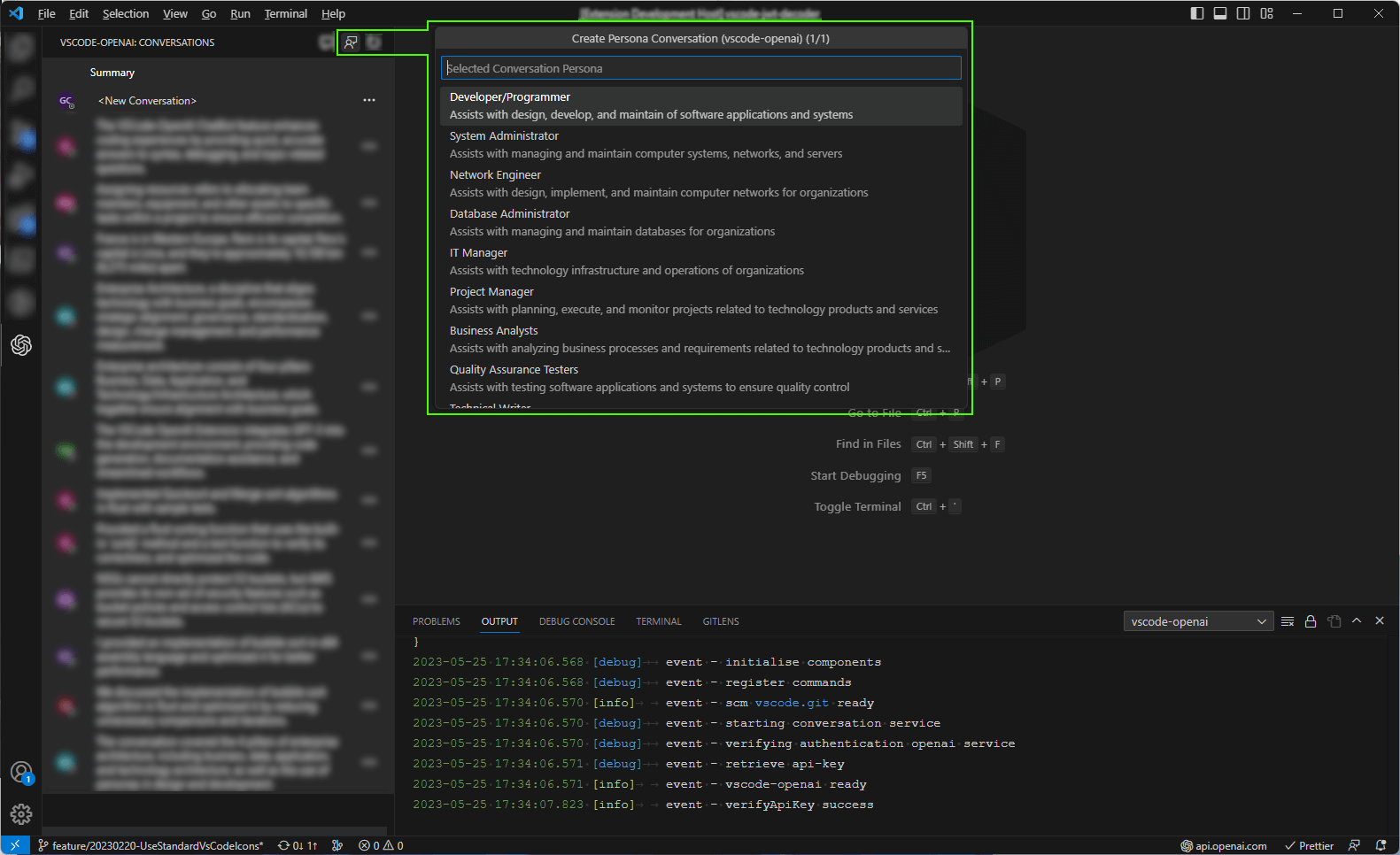Image resolution: width=1400 pixels, height=855 pixels.
Task: Click the persona conversation icon in sidebar header
Action: pos(352,42)
